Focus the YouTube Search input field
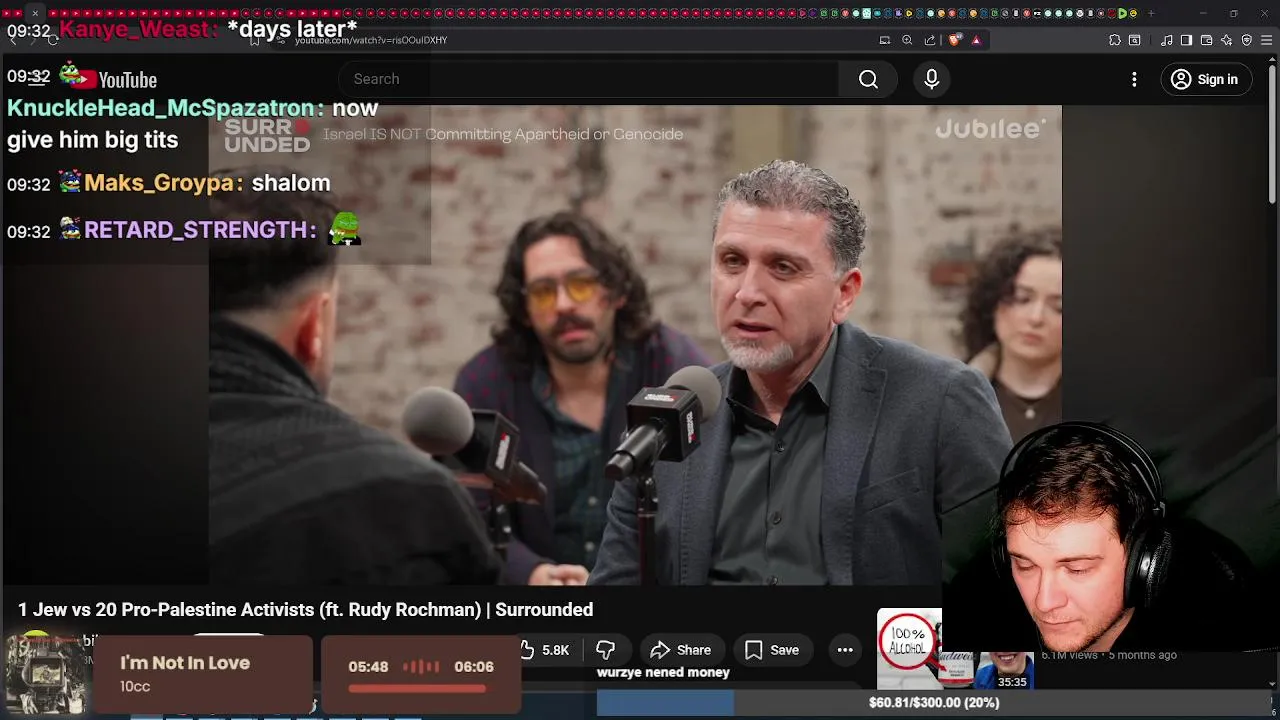1280x720 pixels. (x=590, y=79)
